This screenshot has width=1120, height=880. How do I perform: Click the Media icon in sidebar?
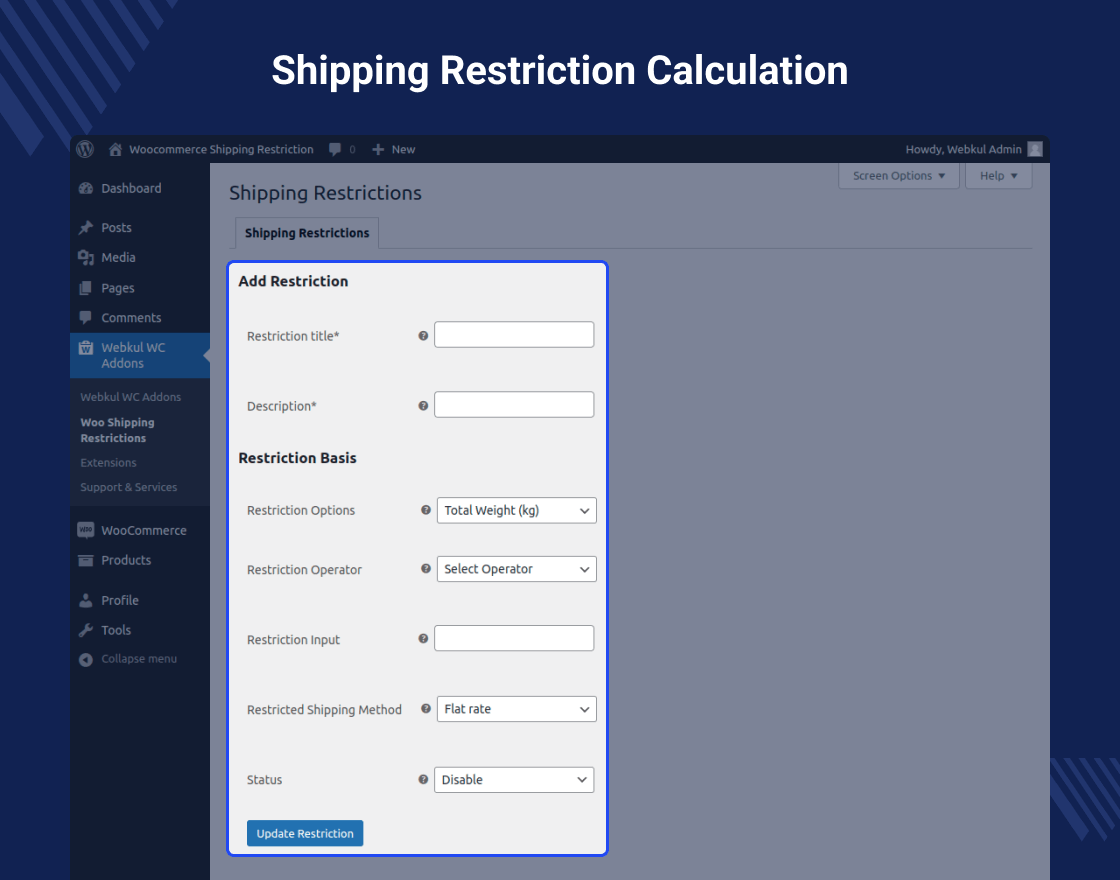tap(86, 258)
